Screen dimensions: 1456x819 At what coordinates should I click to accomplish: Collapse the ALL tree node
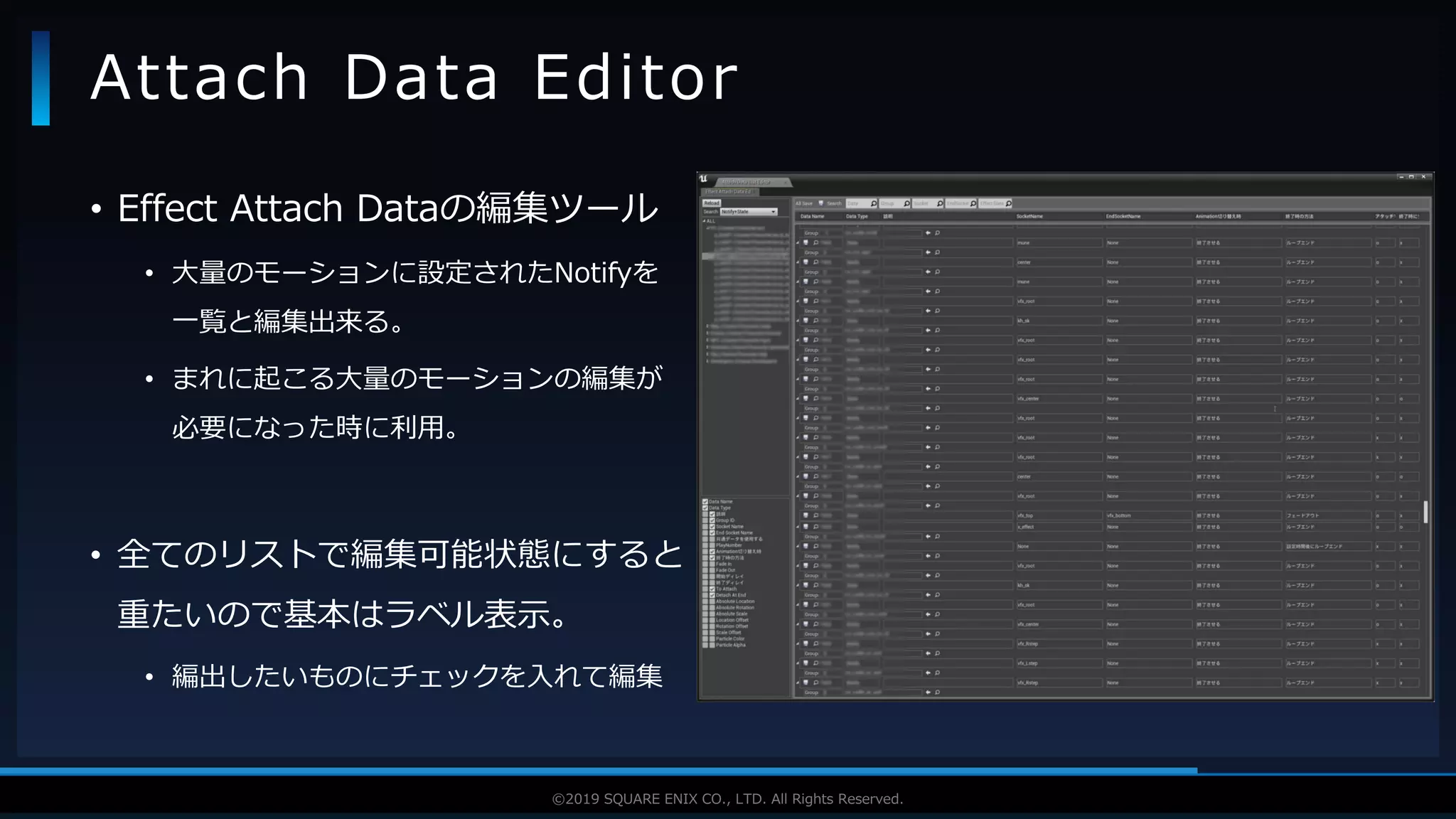tap(705, 221)
